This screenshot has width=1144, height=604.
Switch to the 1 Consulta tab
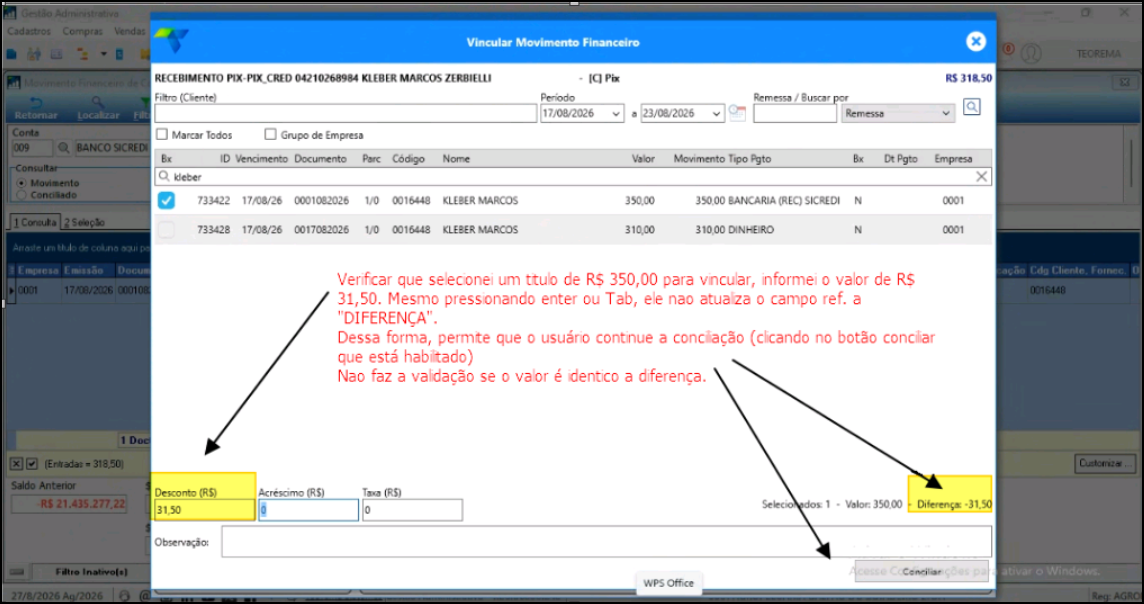click(x=34, y=222)
